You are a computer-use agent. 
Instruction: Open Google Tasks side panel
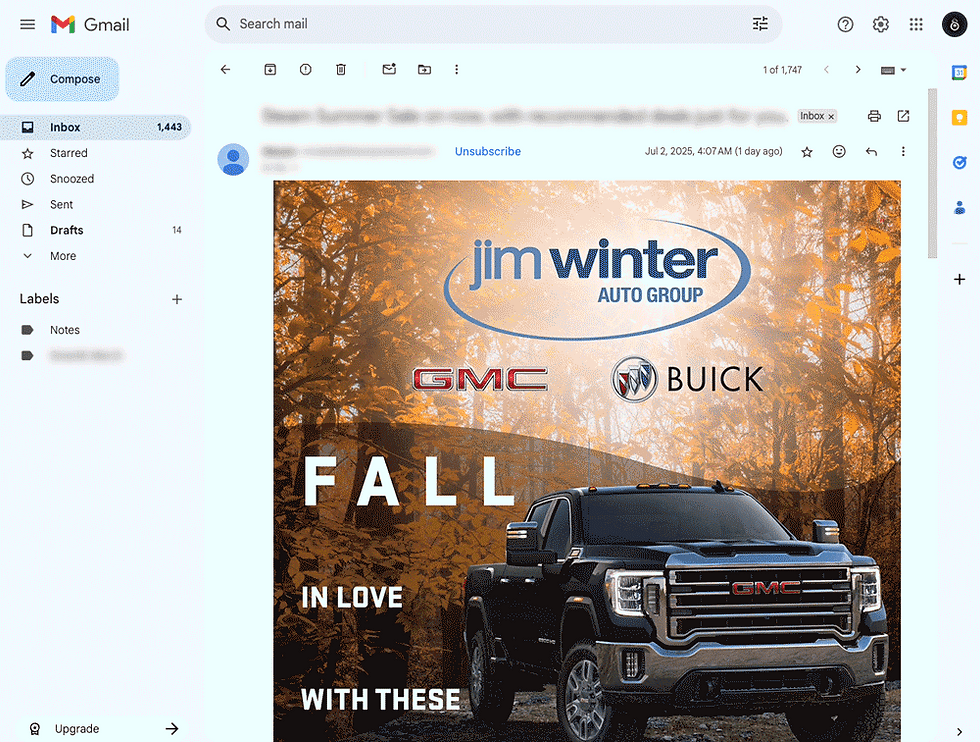(959, 163)
